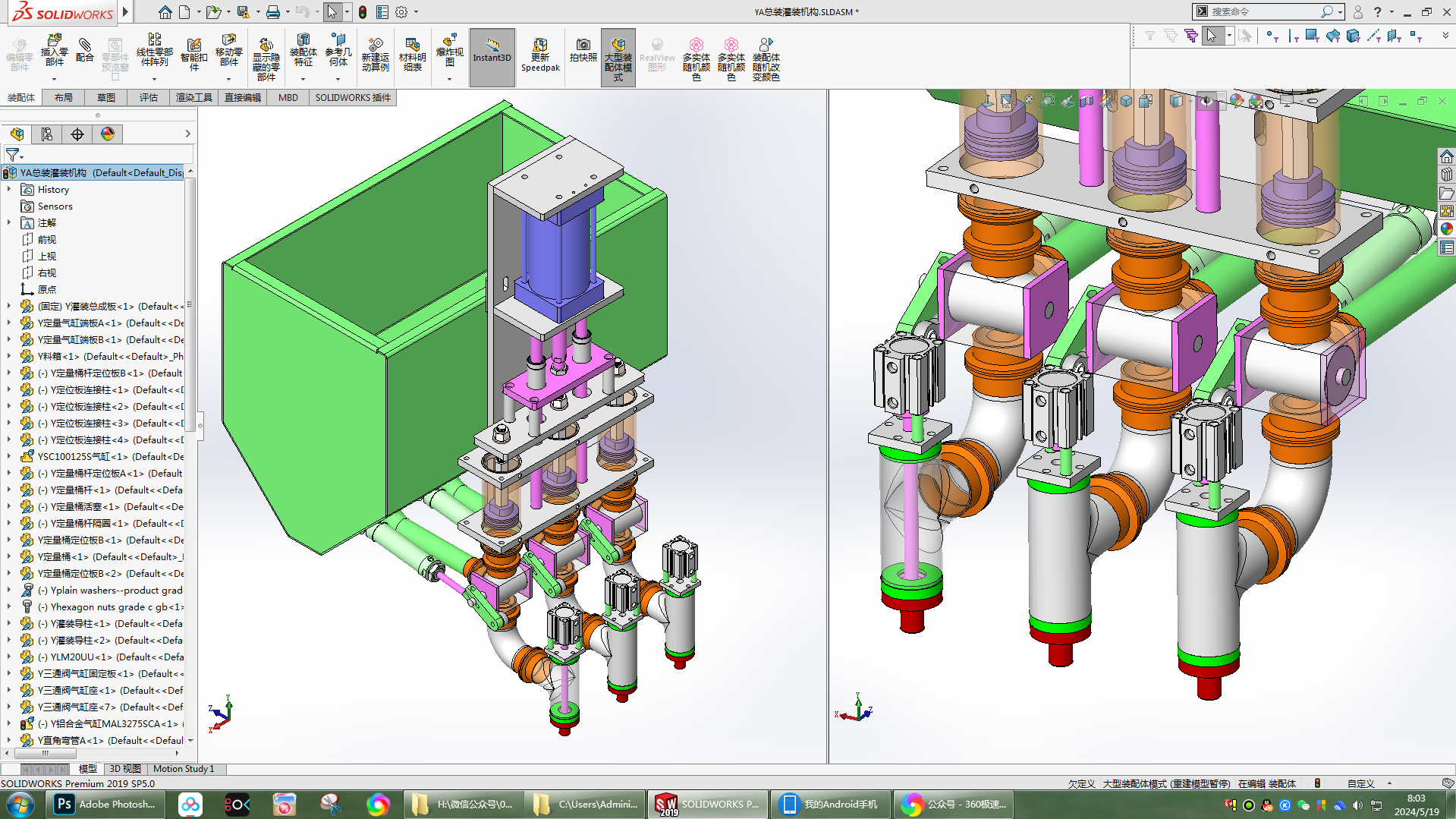Click the clear all selection filters icon
Viewport: 1456px width, 819px height.
[x=1171, y=36]
